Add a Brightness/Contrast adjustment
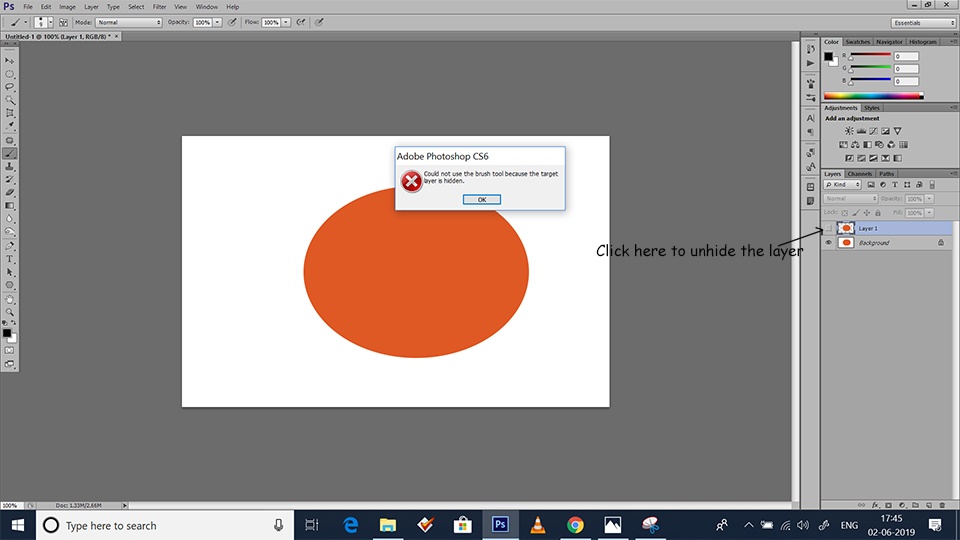 pos(849,131)
